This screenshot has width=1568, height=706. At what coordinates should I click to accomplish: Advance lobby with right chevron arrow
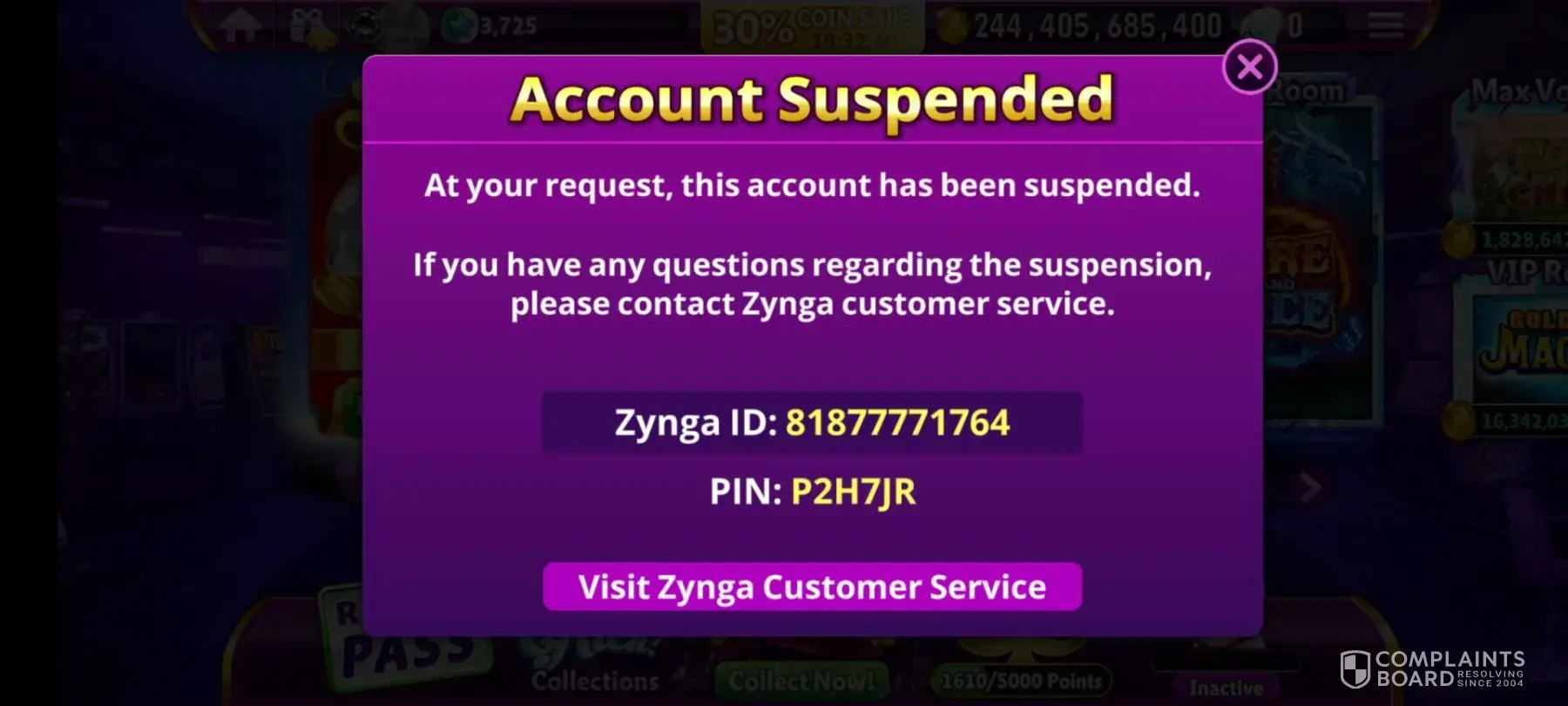click(1309, 488)
